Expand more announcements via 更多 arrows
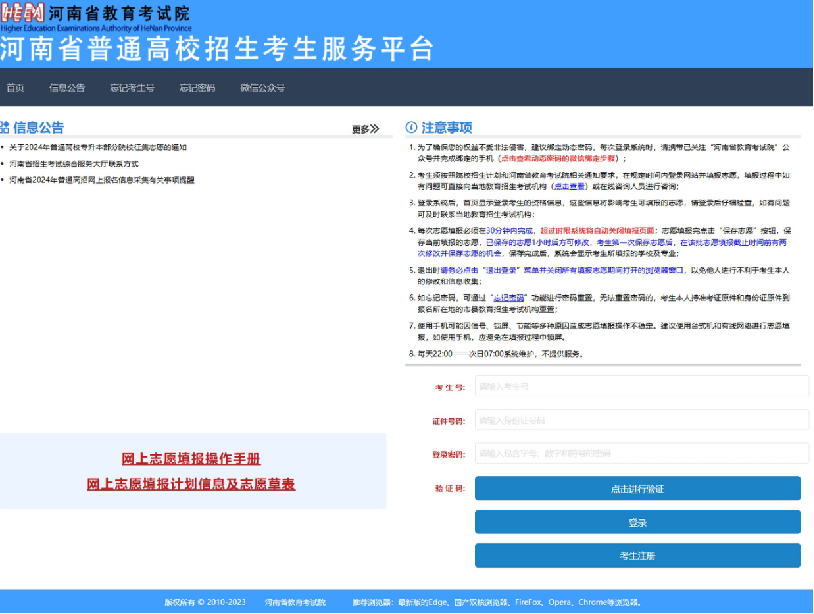This screenshot has width=814, height=614. point(365,129)
